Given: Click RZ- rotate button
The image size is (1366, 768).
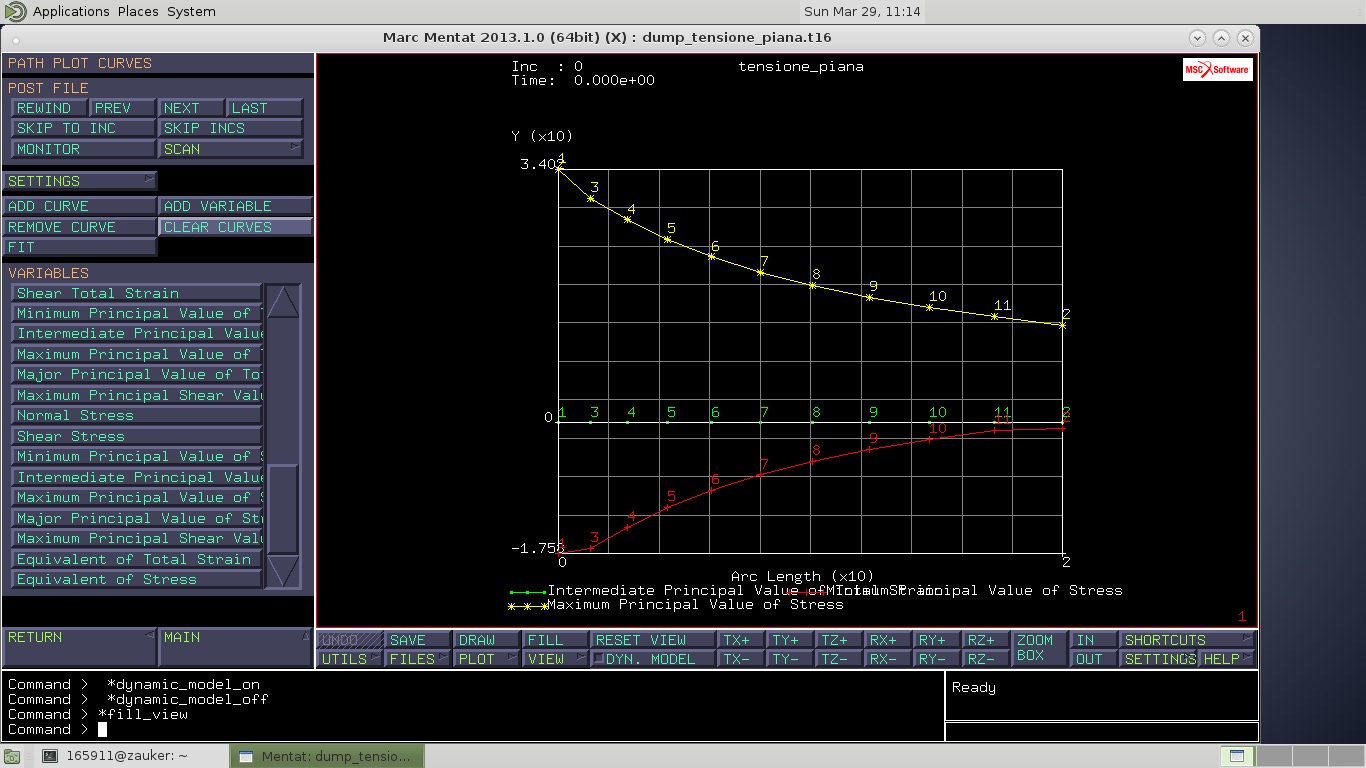Looking at the screenshot, I should (986, 659).
